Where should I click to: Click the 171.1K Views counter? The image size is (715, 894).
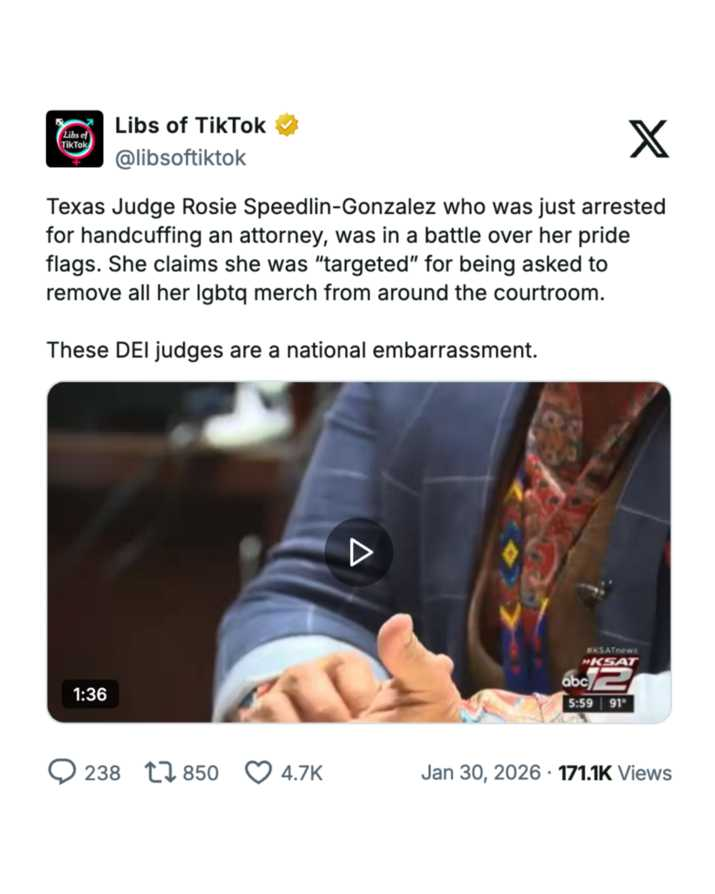[615, 773]
